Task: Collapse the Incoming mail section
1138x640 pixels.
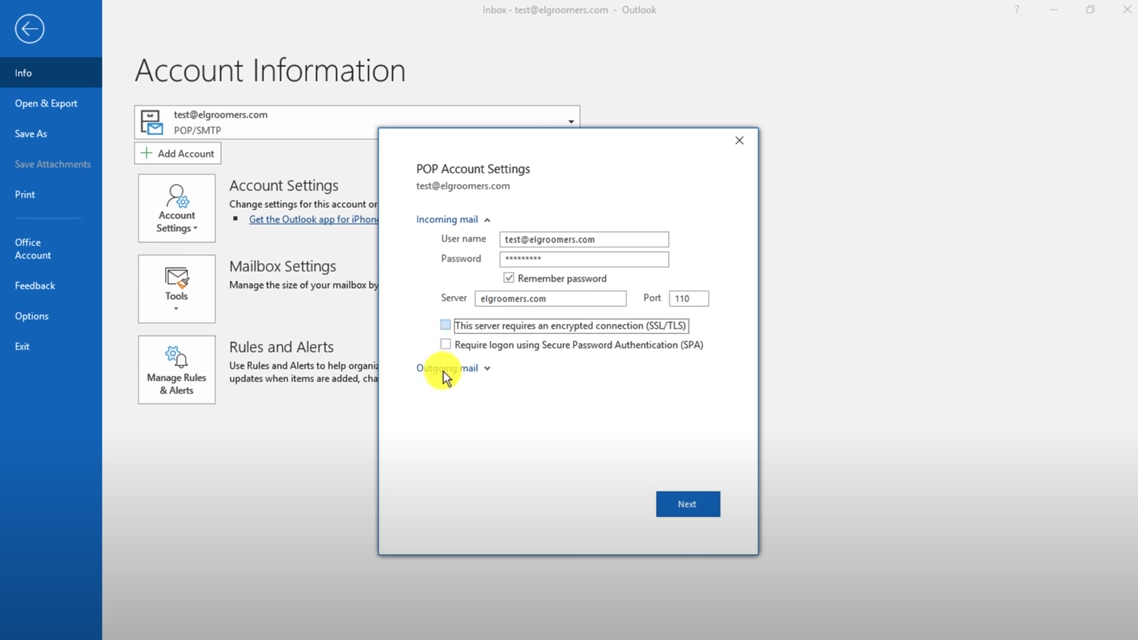Action: (x=453, y=219)
